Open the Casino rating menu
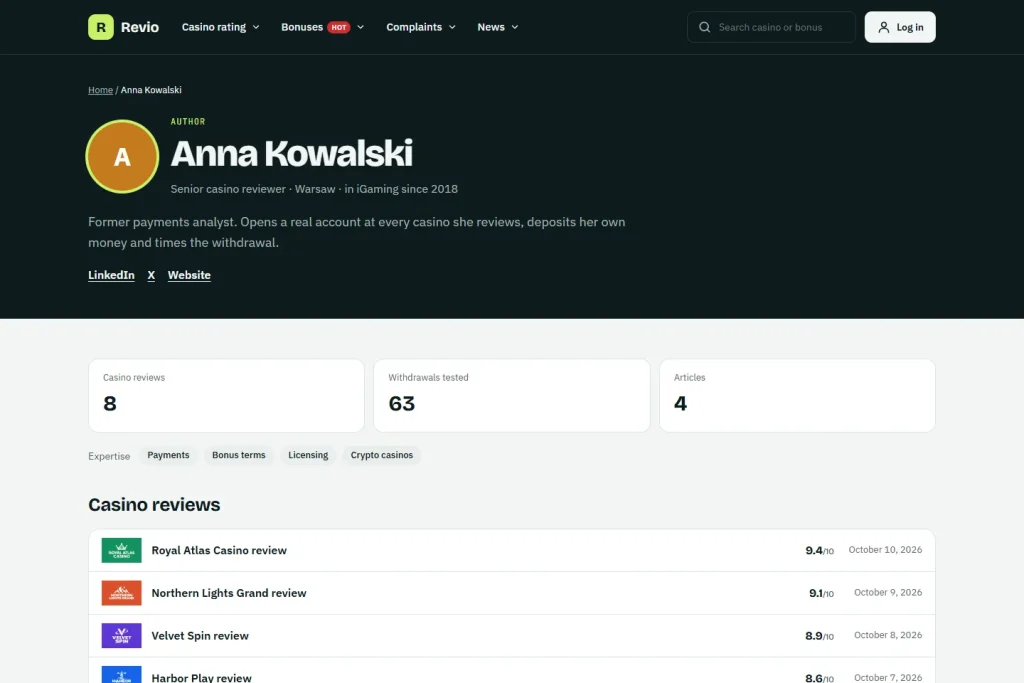Screen dimensions: 1024x683 coord(221,27)
